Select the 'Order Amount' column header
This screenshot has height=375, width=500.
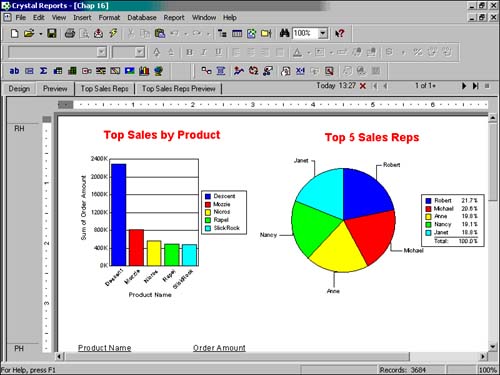tap(219, 348)
